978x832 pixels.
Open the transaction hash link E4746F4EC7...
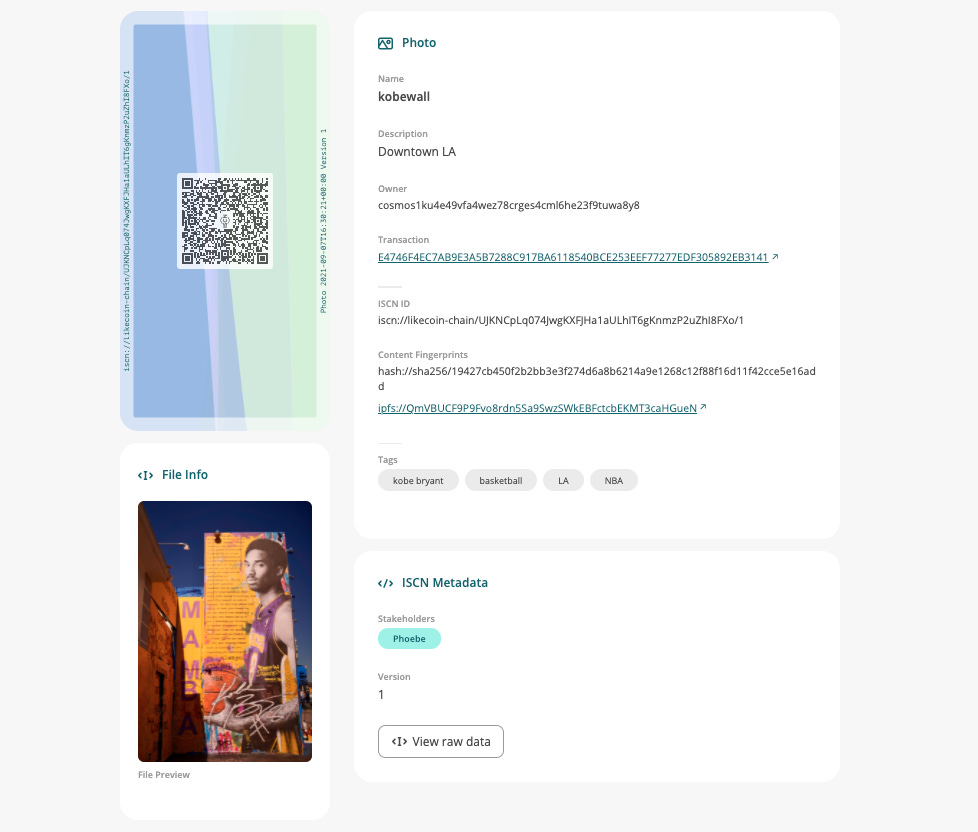573,257
